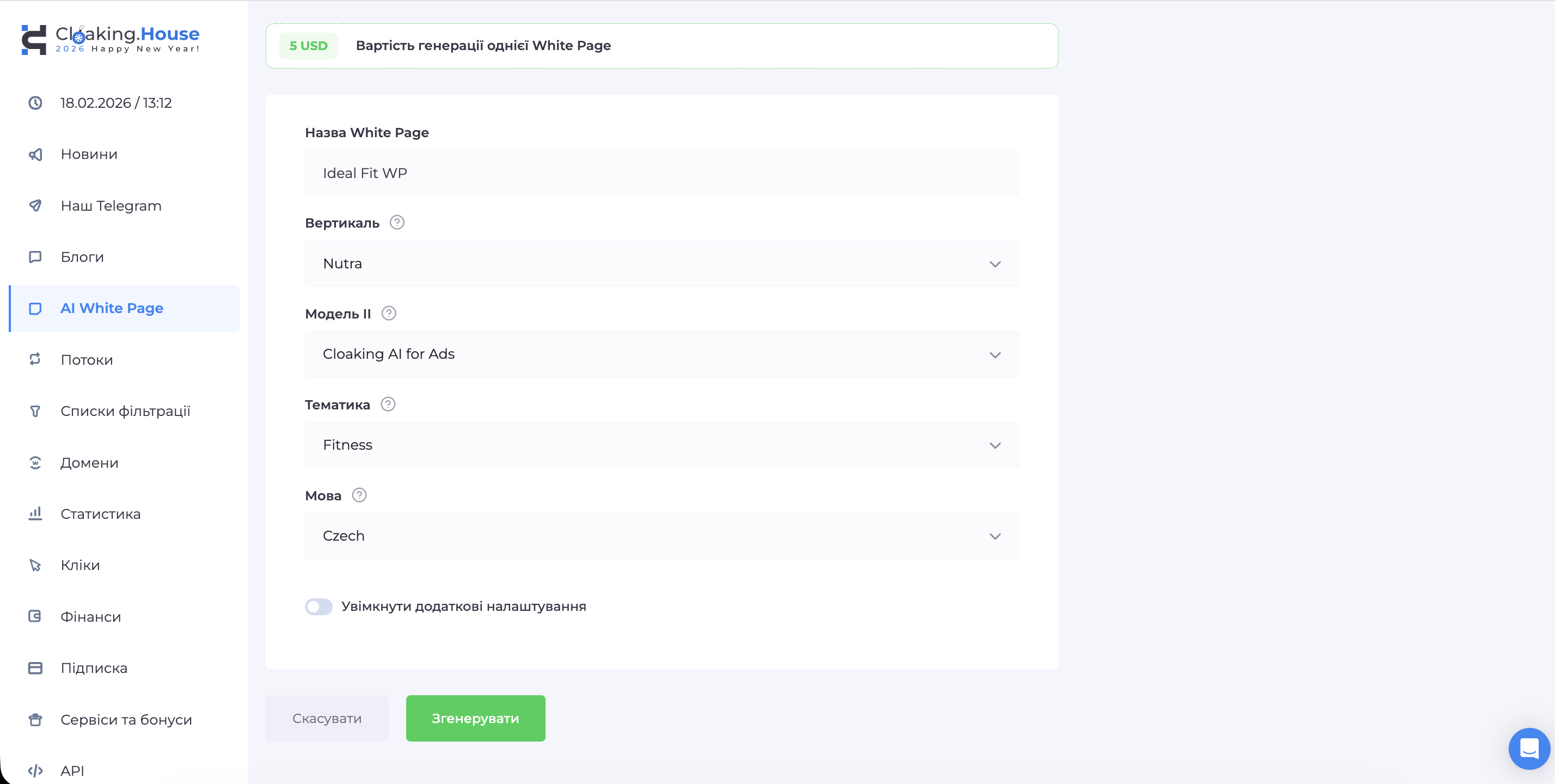The height and width of the screenshot is (784, 1555).
Task: Click the paper plane Telegram icon
Action: pos(35,206)
